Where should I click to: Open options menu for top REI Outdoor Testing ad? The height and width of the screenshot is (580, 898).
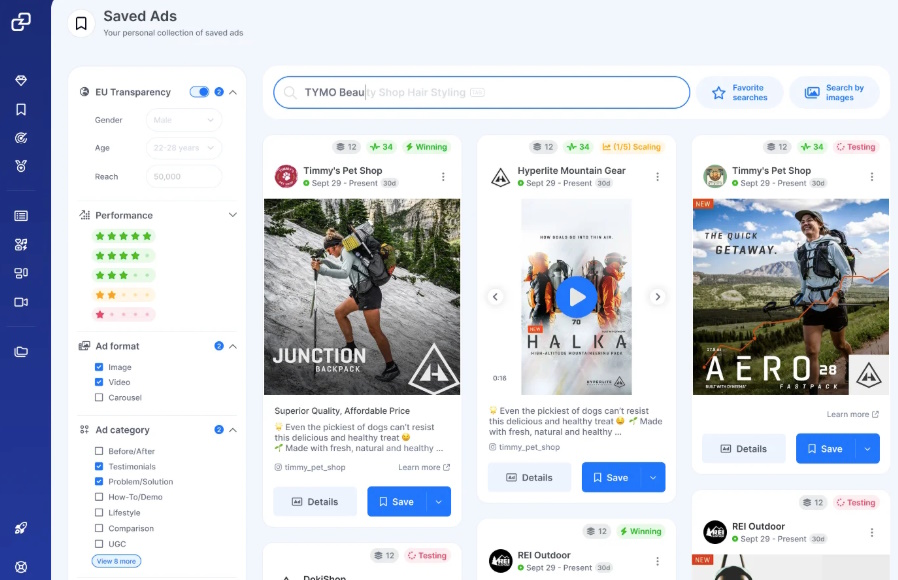(x=872, y=532)
